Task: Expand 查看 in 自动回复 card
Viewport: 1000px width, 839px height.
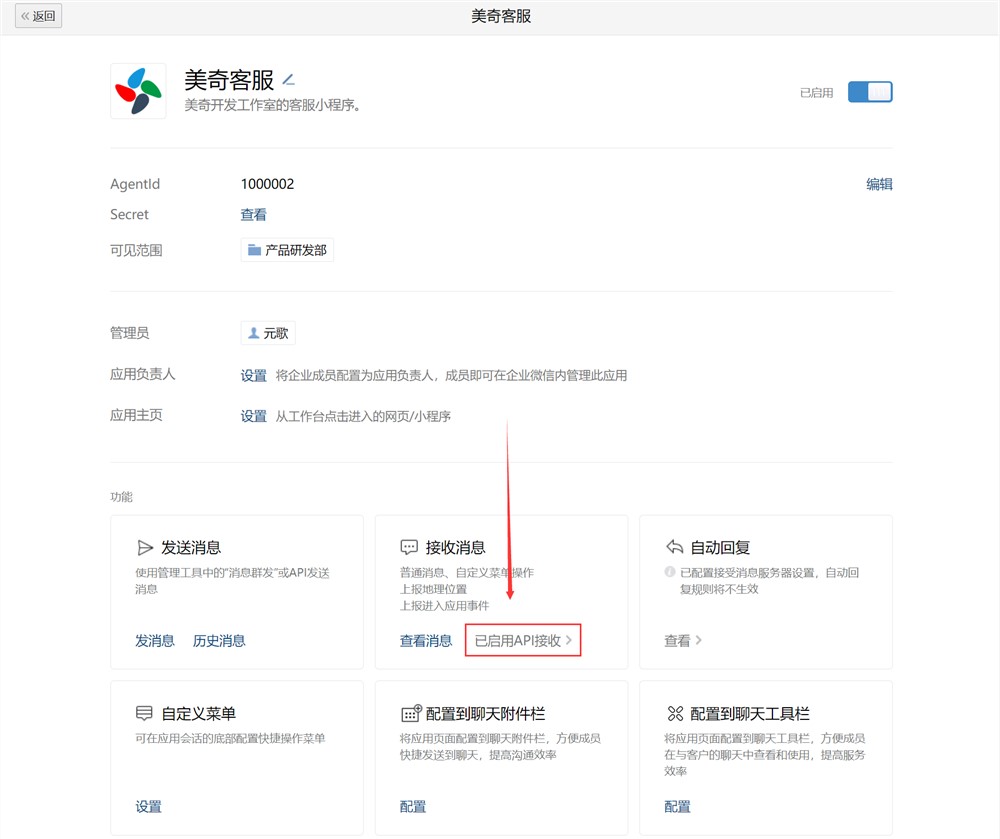Action: (682, 641)
